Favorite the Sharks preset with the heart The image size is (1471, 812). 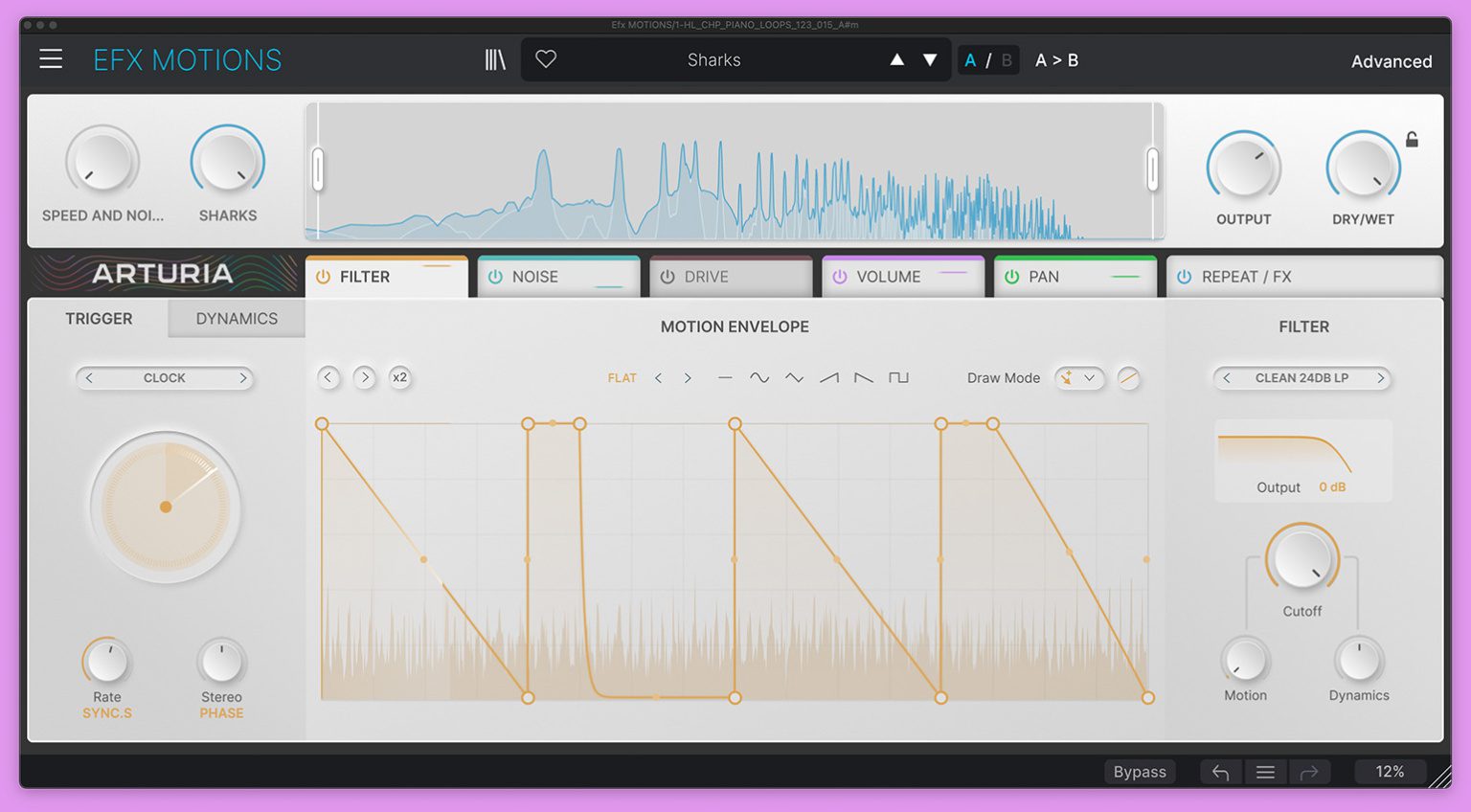(x=546, y=59)
